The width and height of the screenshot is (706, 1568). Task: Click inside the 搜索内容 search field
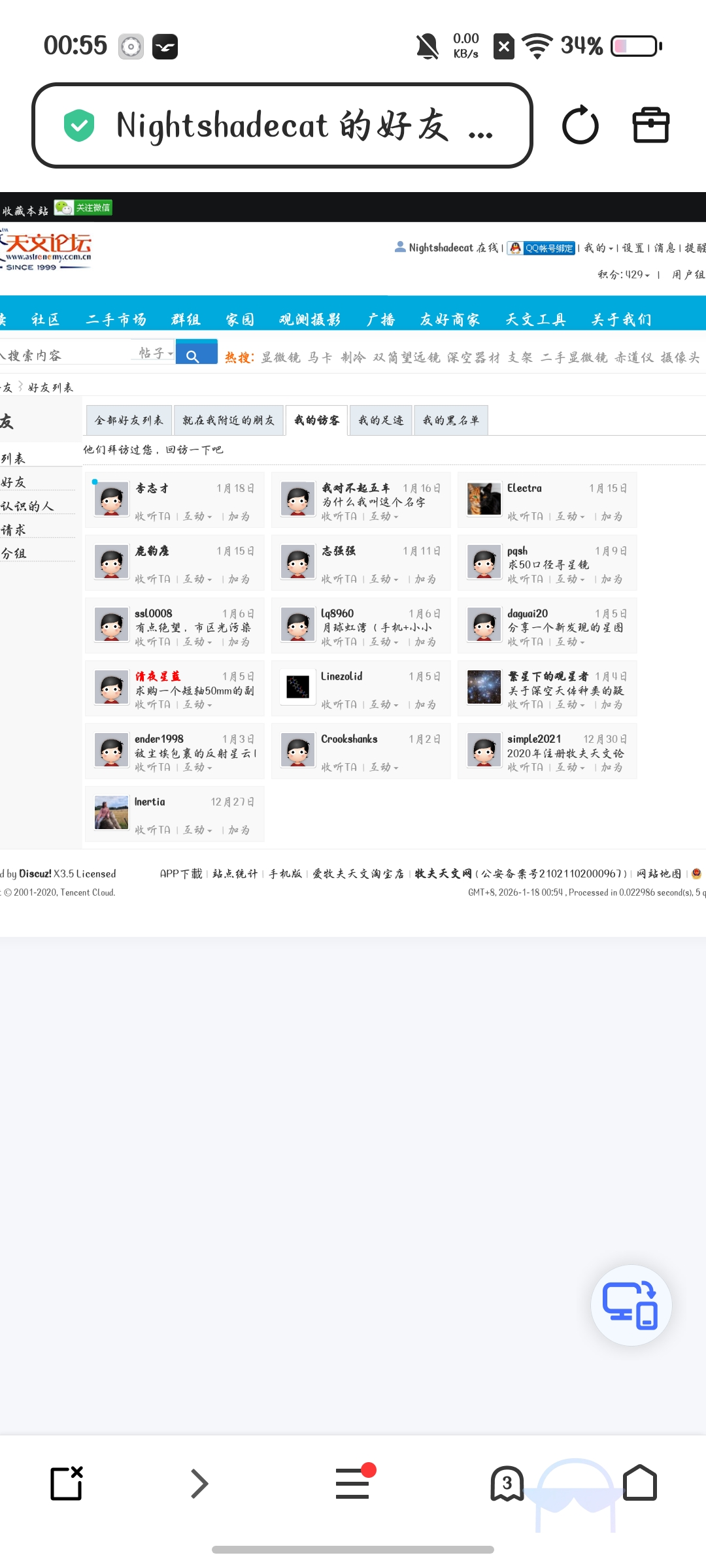[67, 355]
